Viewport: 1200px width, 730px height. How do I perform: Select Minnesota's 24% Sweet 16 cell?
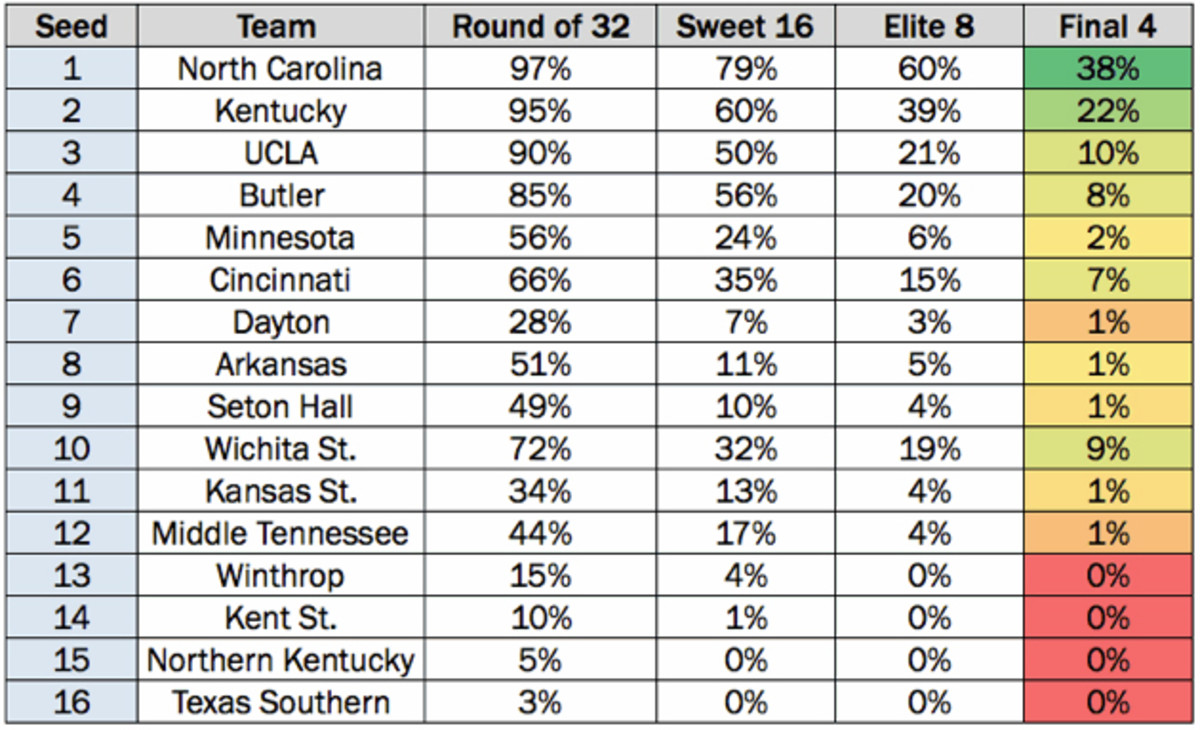[x=746, y=238]
